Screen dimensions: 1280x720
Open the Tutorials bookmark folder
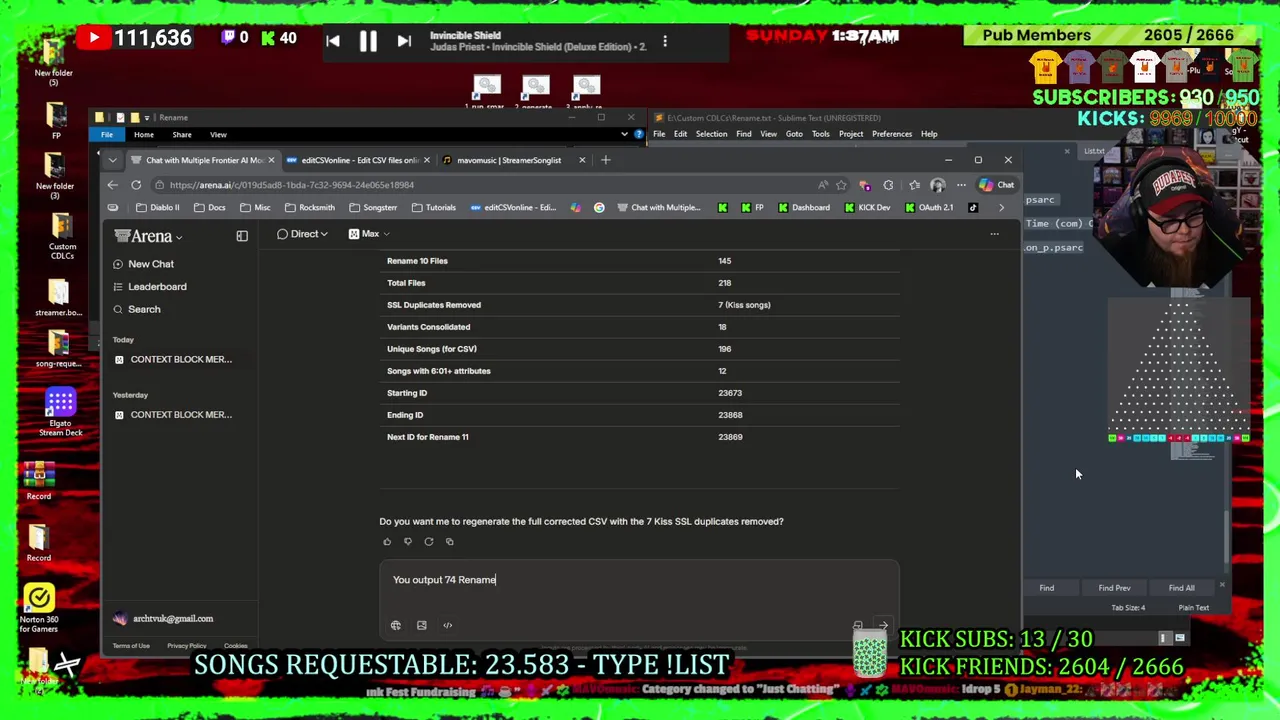(x=433, y=208)
